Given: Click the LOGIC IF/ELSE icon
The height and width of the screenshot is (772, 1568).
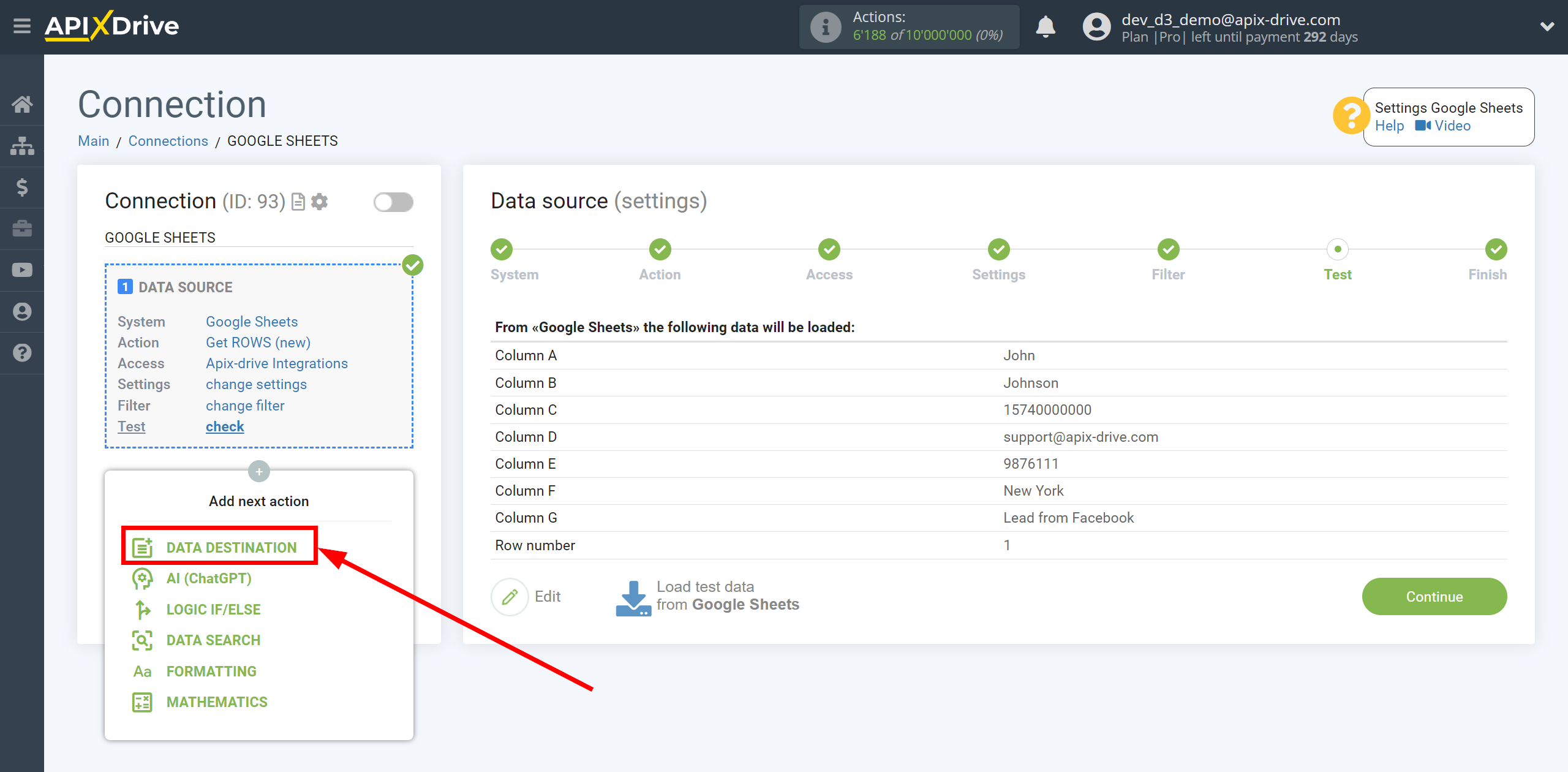Looking at the screenshot, I should pos(140,609).
